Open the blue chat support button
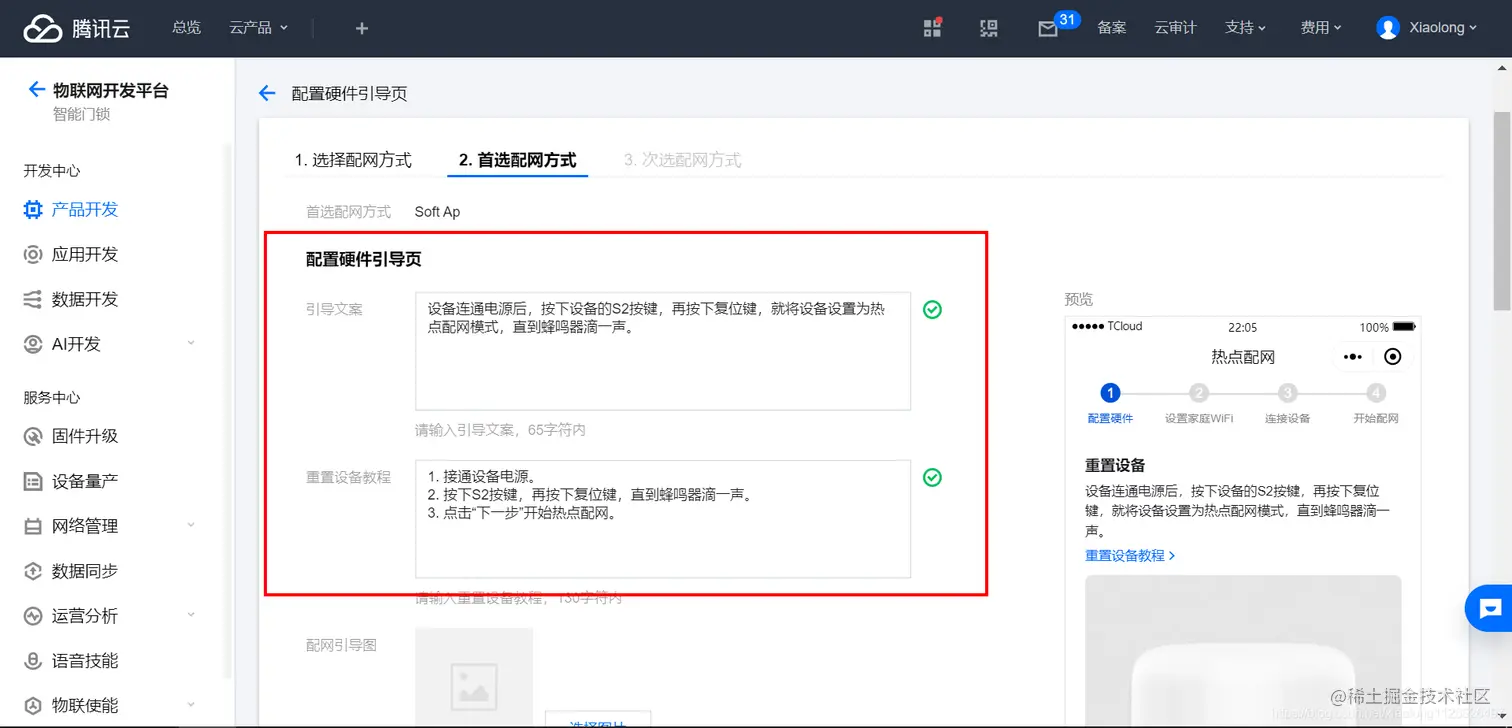This screenshot has height=728, width=1512. pos(1490,607)
